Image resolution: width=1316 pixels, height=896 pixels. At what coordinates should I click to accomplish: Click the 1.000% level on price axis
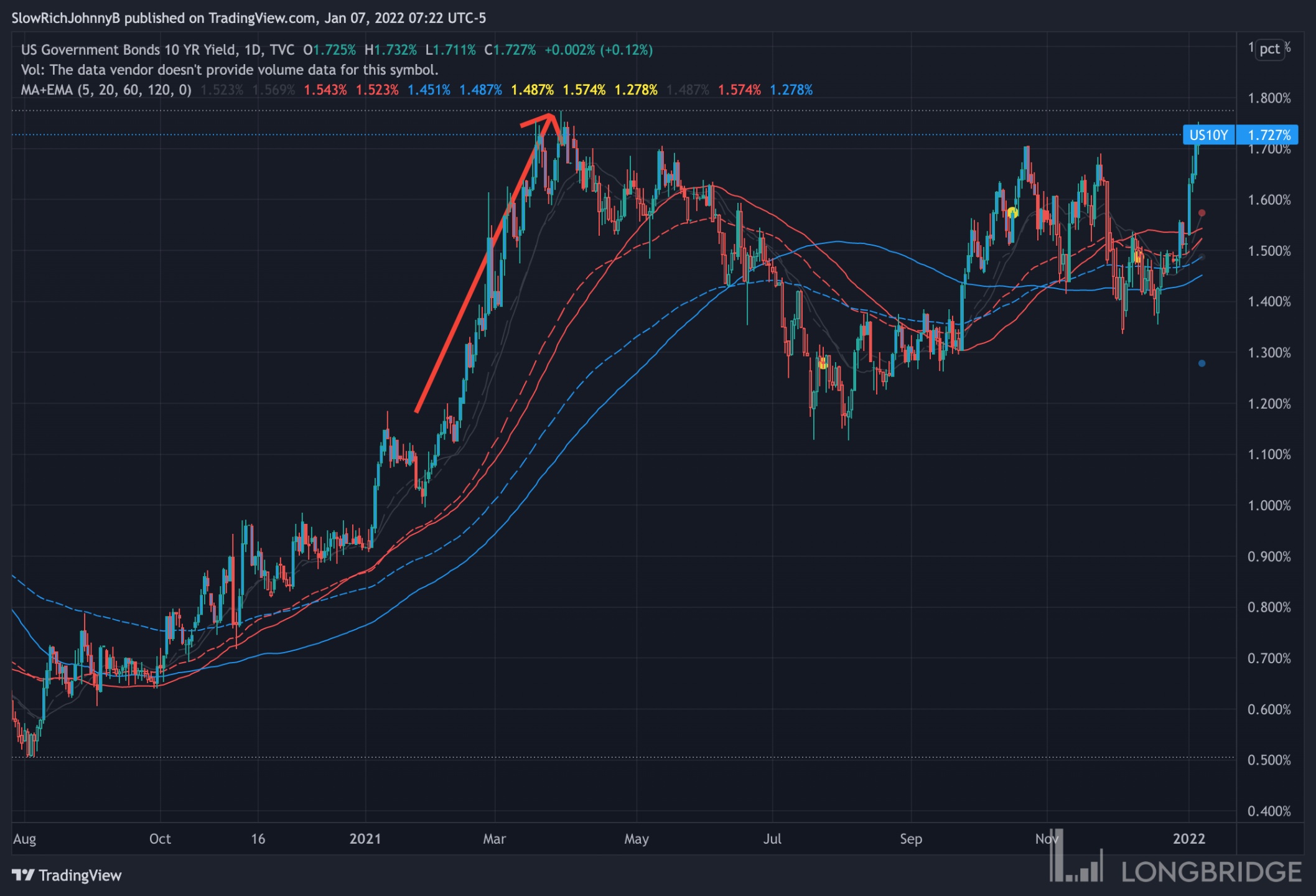coord(1269,505)
